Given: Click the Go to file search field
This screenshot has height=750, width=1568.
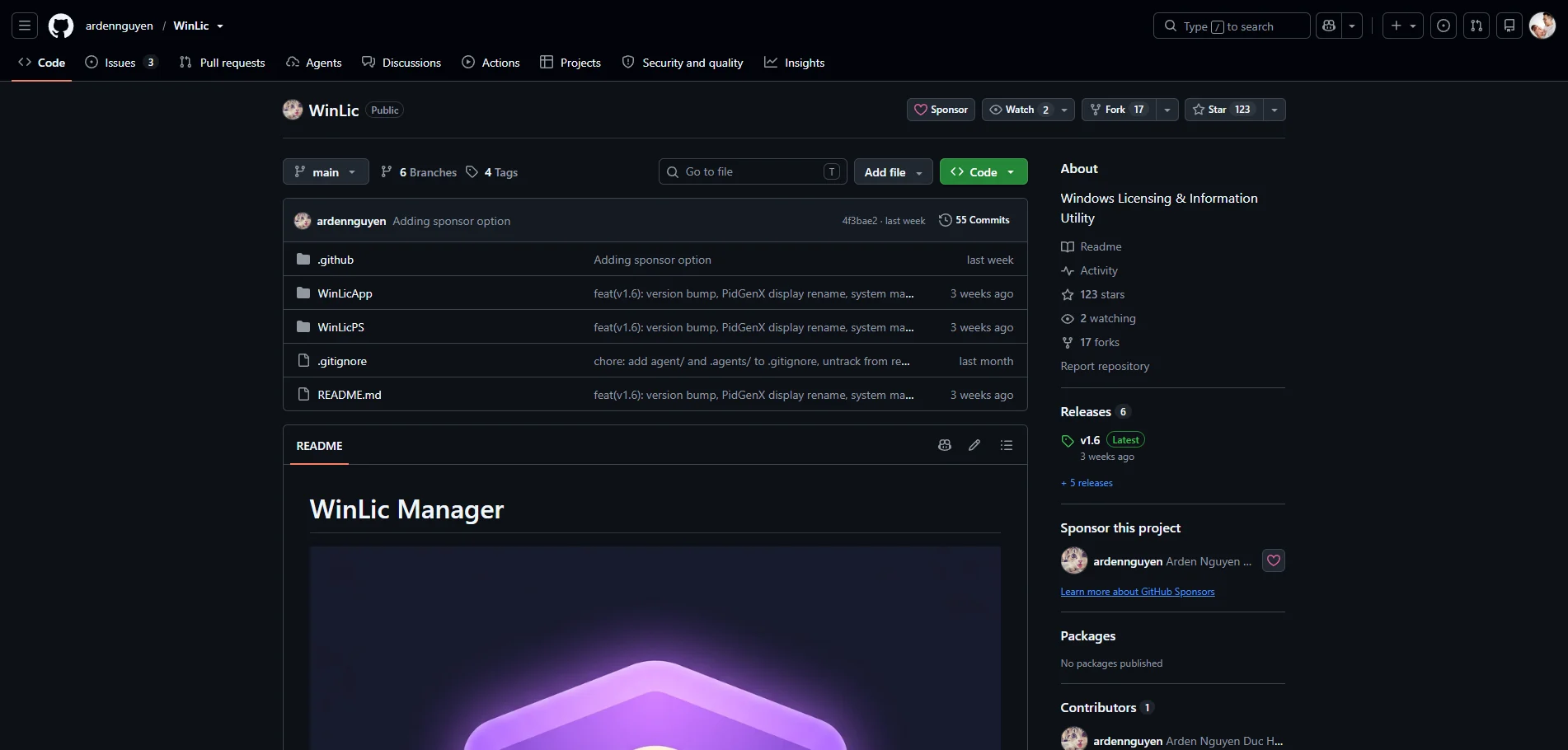Looking at the screenshot, I should (x=753, y=171).
